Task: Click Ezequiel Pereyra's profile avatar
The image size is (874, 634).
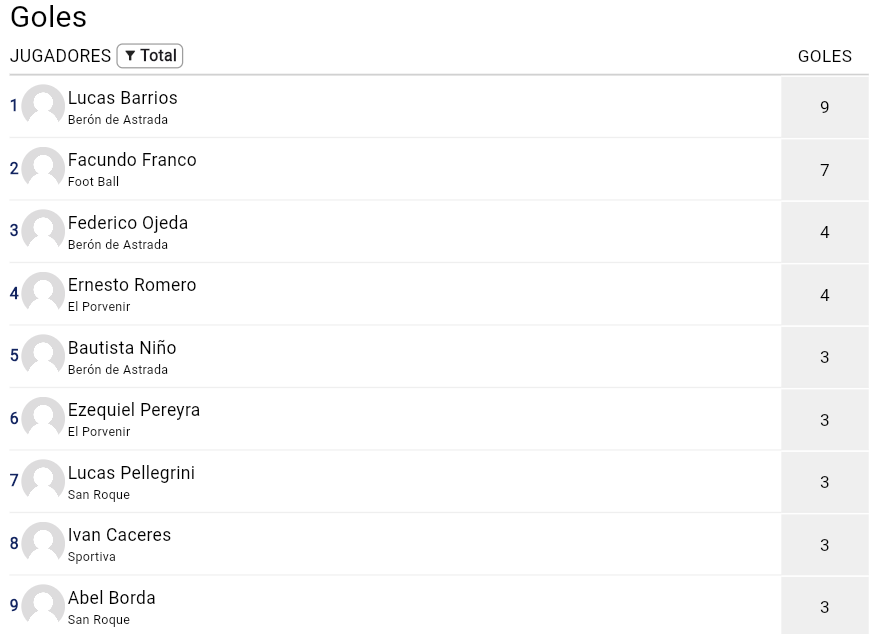Action: [43, 418]
